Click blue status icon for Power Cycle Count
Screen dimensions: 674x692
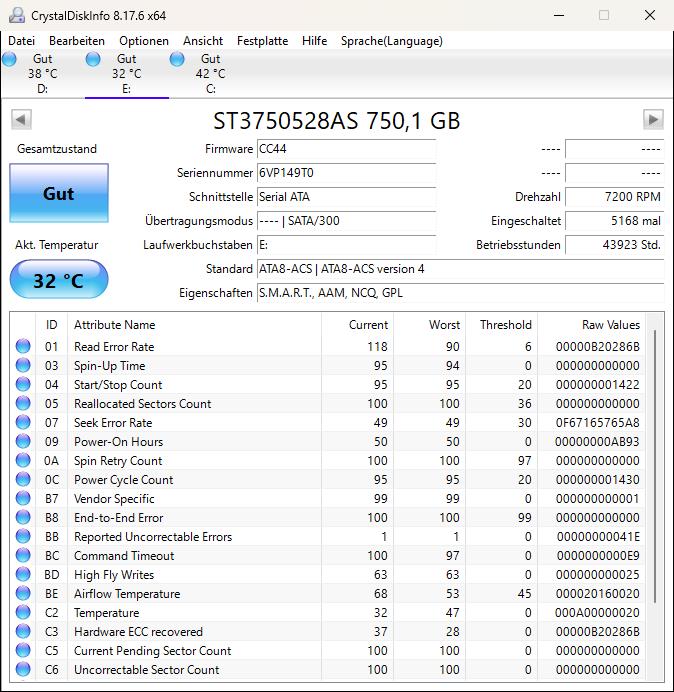pos(23,479)
